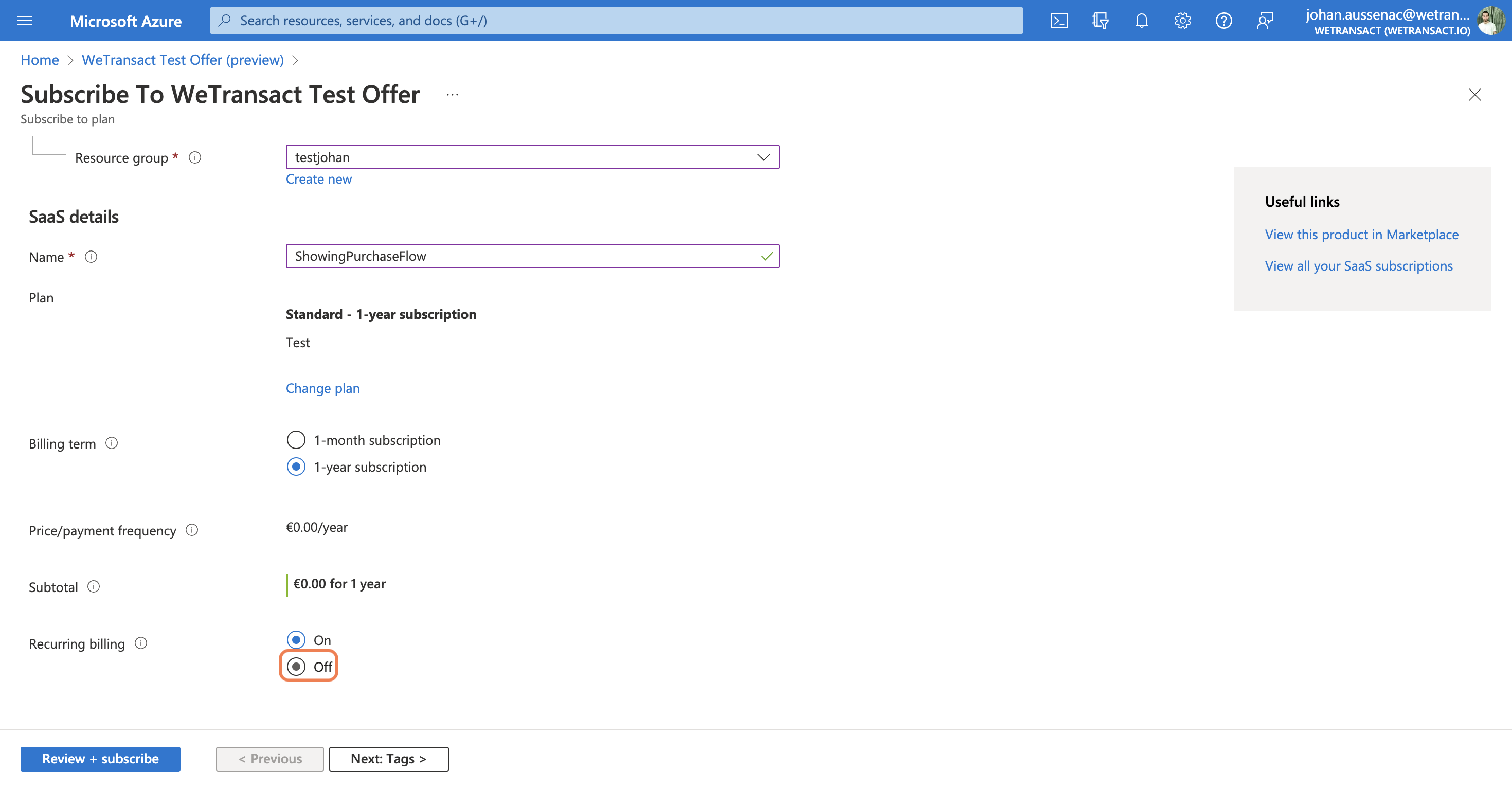1512x788 pixels.
Task: Click the info icon beside Subtotal
Action: pos(94,586)
